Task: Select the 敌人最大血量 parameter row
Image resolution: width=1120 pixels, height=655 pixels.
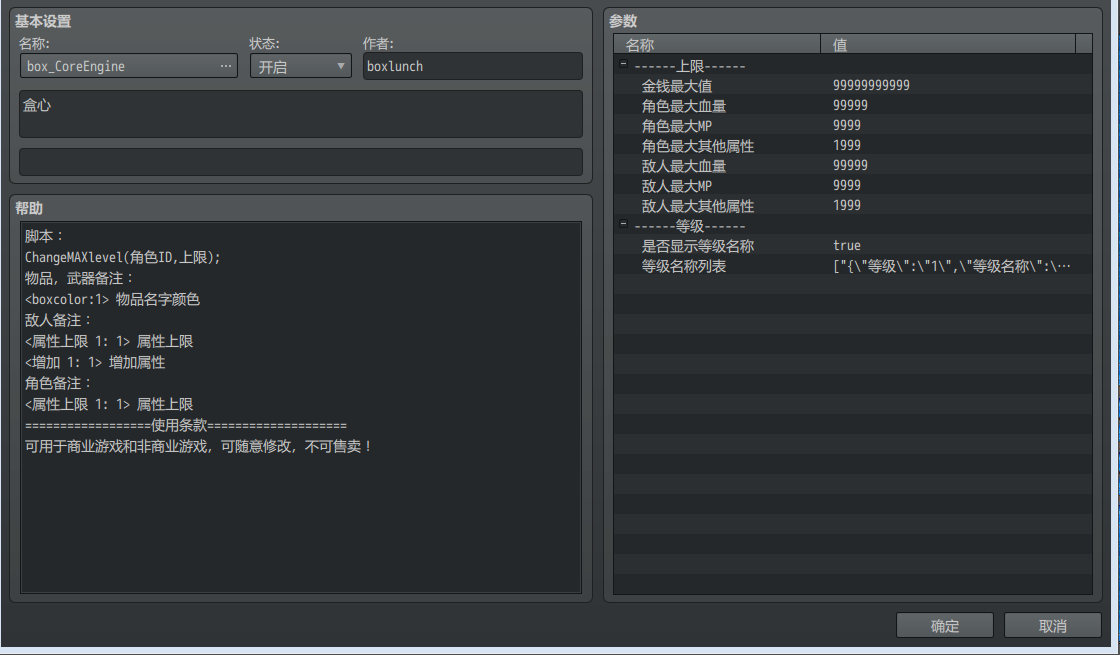Action: click(x=853, y=166)
